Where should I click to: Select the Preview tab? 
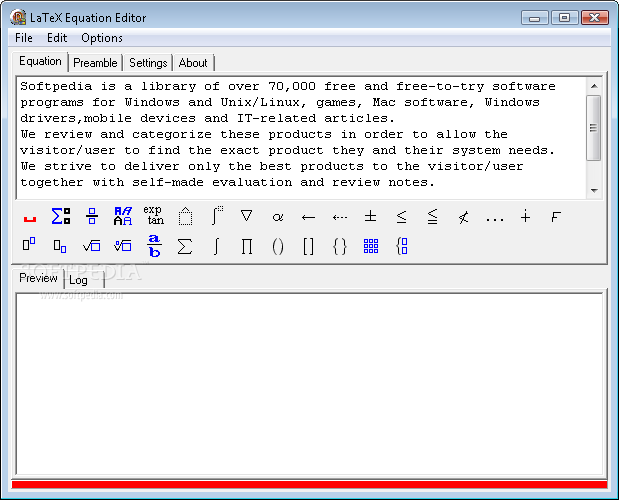click(38, 278)
